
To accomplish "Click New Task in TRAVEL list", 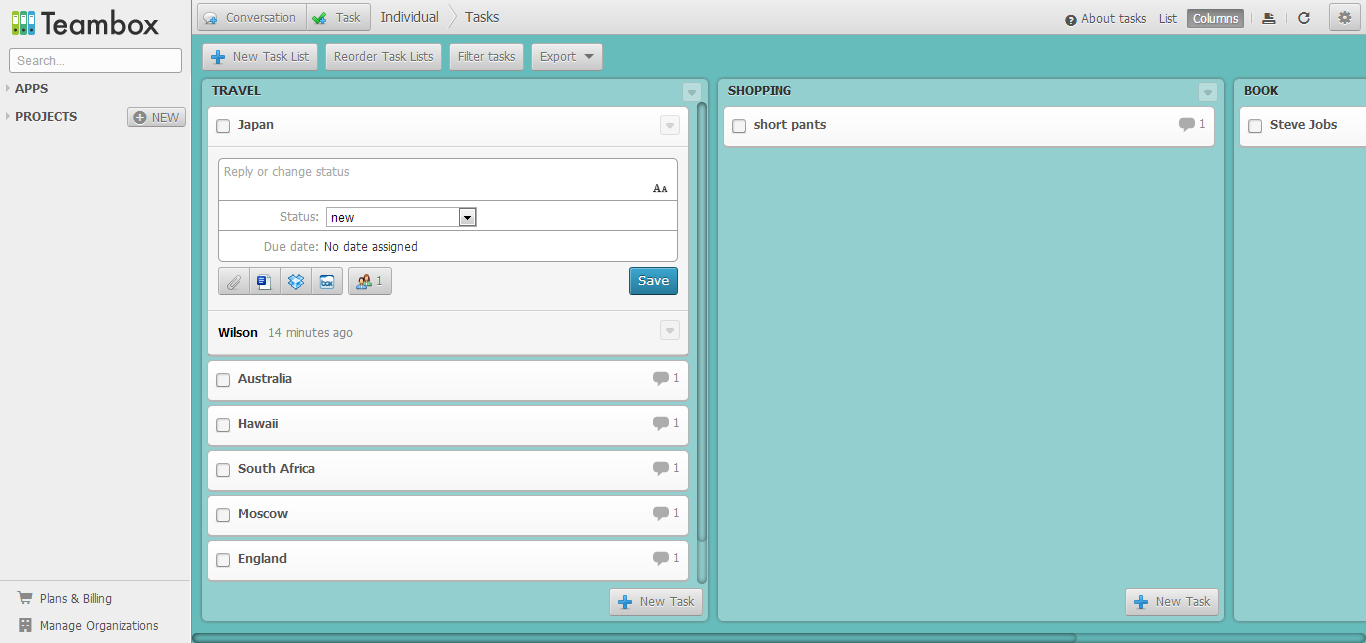I will [x=656, y=602].
